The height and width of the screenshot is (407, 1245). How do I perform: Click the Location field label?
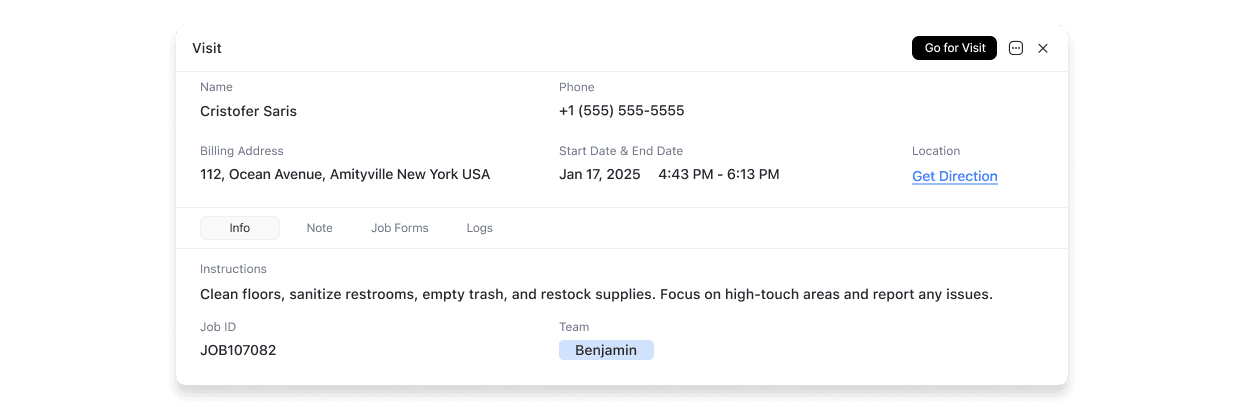pos(935,151)
